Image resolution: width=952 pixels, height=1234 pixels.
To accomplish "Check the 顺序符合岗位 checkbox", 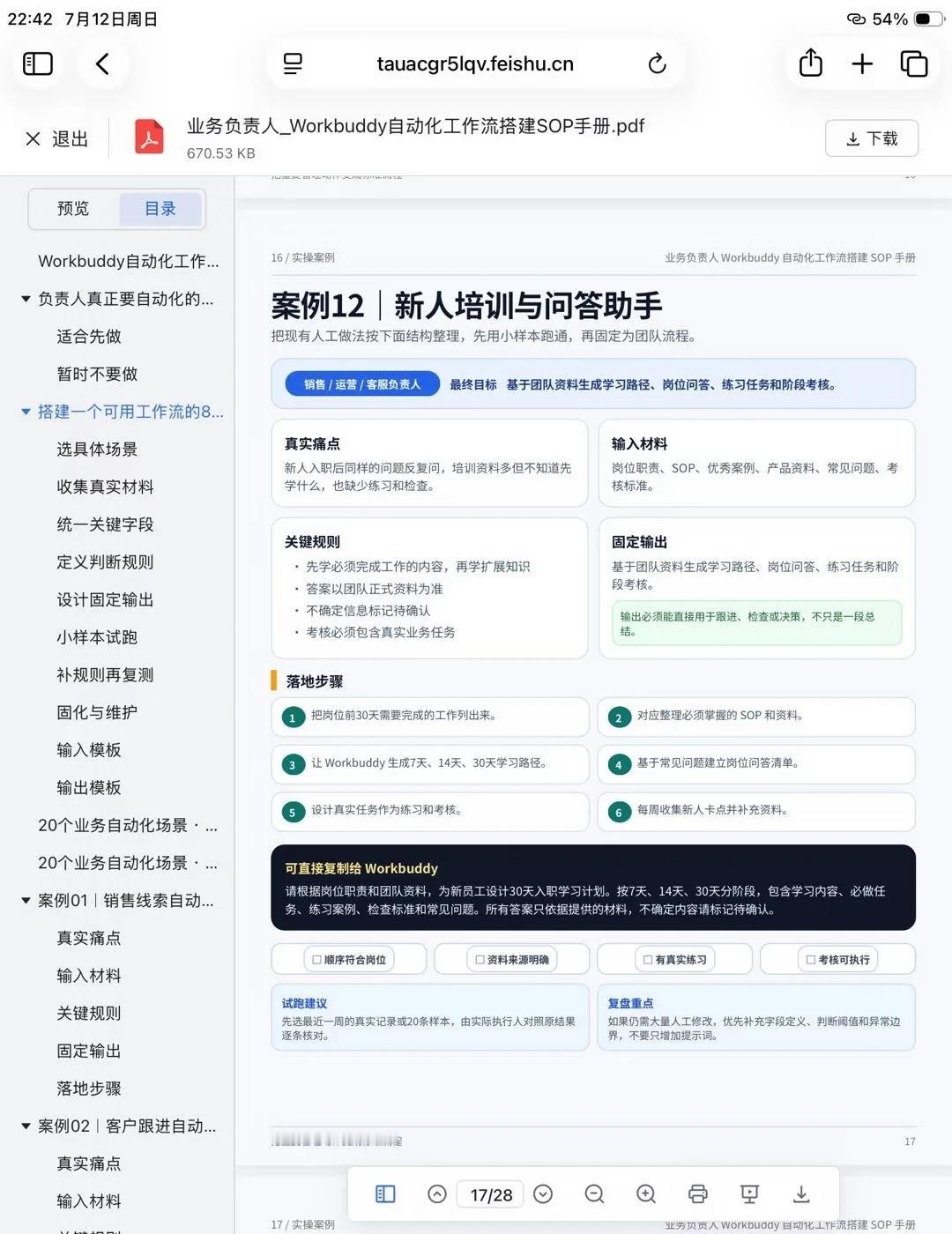I will point(317,960).
